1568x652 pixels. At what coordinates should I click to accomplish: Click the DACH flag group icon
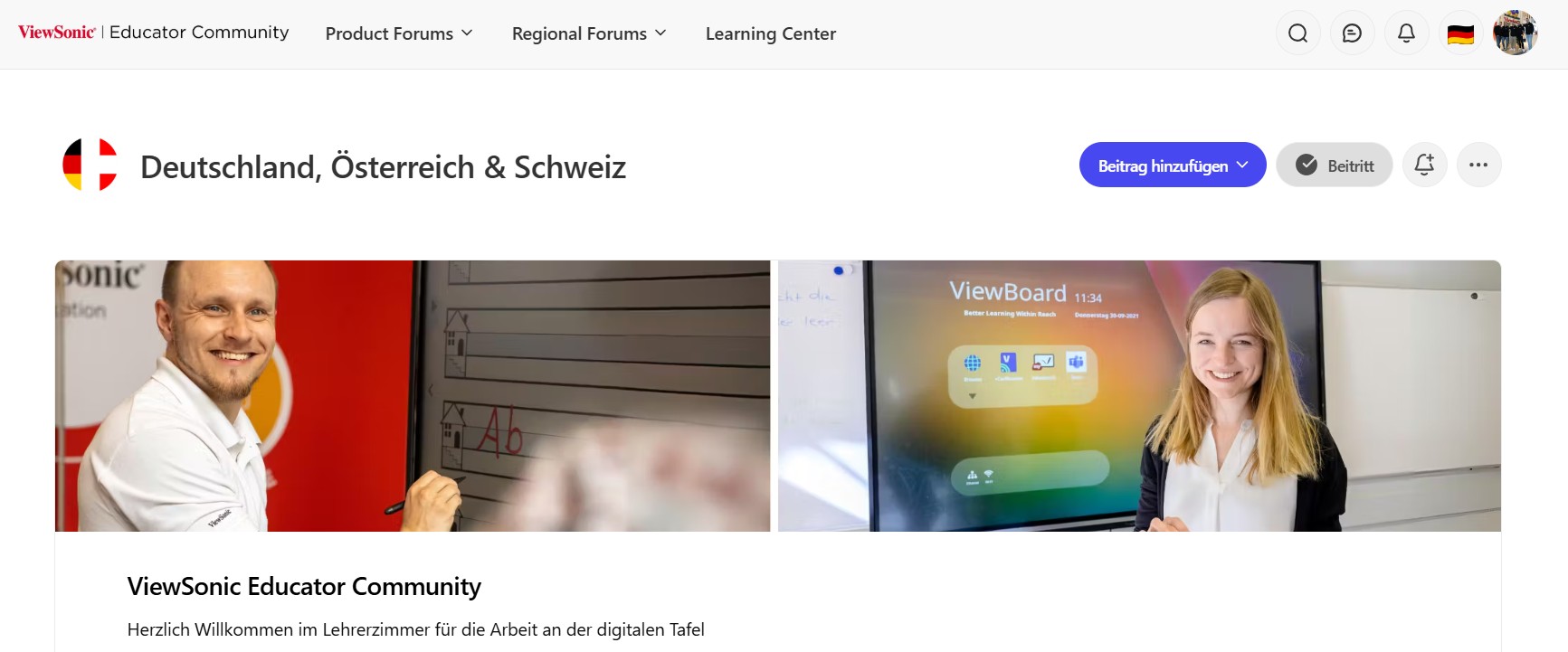click(x=90, y=165)
